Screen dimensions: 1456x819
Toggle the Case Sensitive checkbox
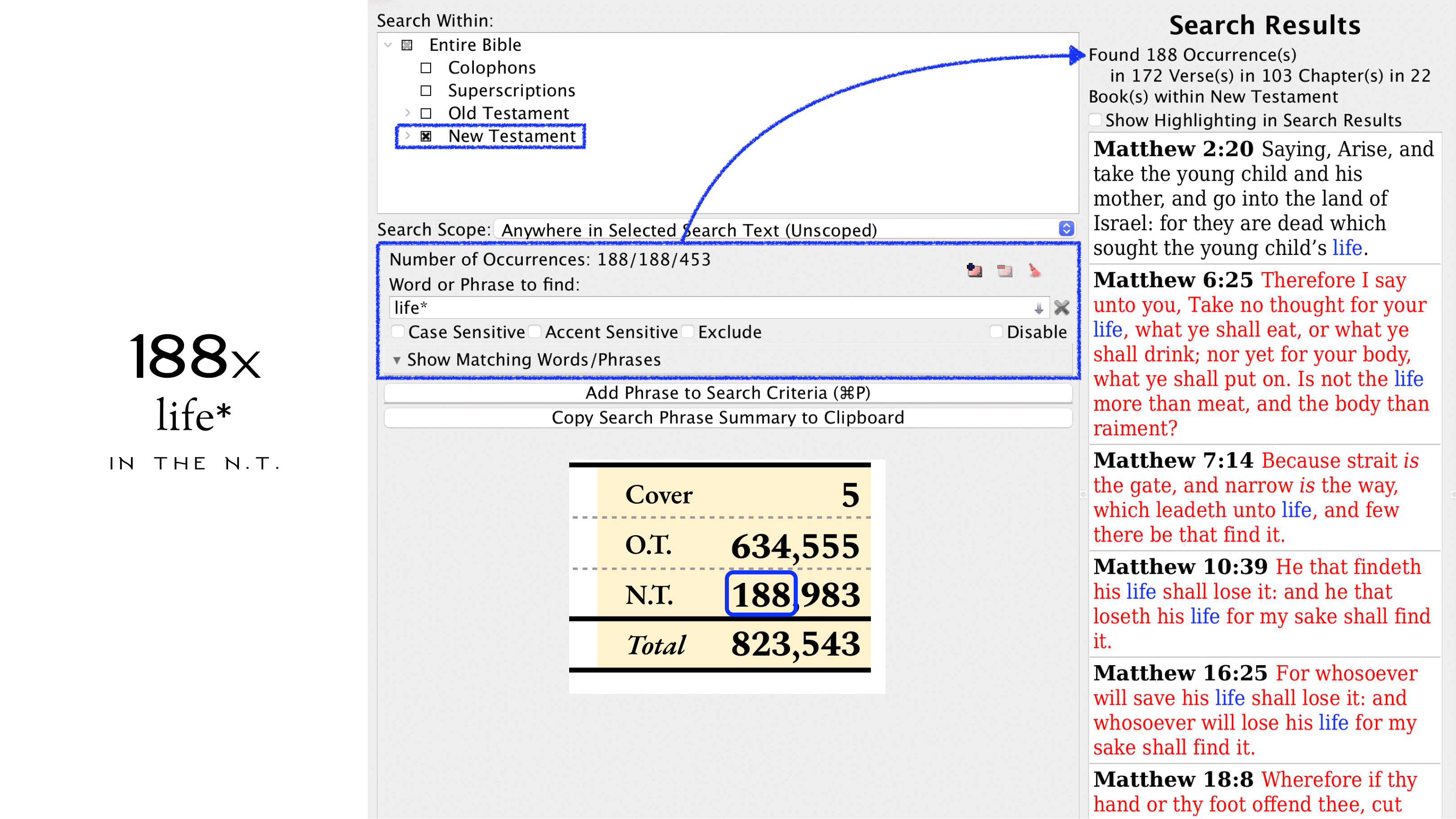(x=399, y=331)
